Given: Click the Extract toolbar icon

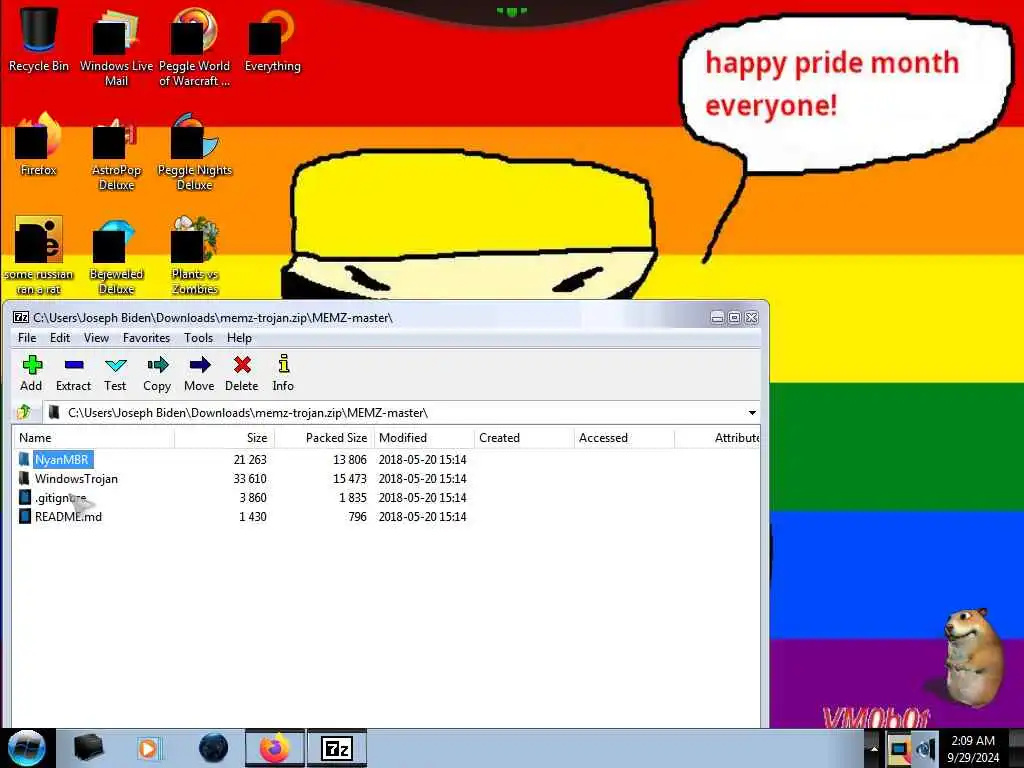Looking at the screenshot, I should [x=74, y=364].
